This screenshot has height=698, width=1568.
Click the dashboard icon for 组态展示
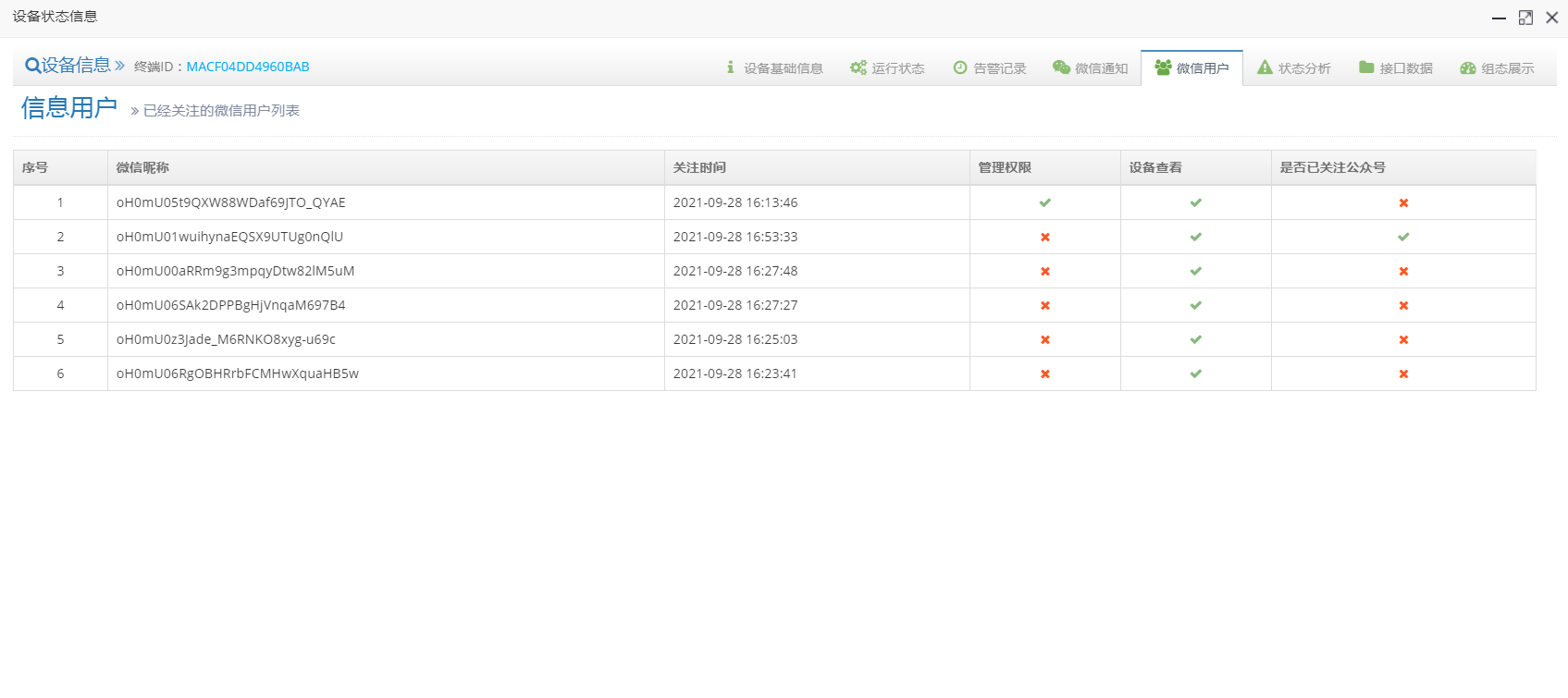click(x=1468, y=68)
